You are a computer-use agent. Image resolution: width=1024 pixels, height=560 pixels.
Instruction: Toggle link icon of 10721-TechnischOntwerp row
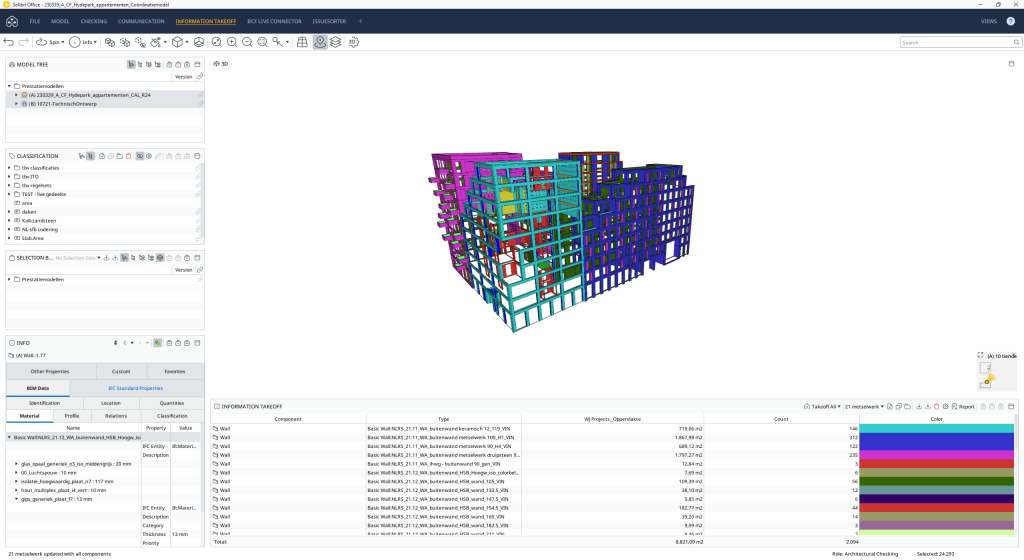[200, 104]
